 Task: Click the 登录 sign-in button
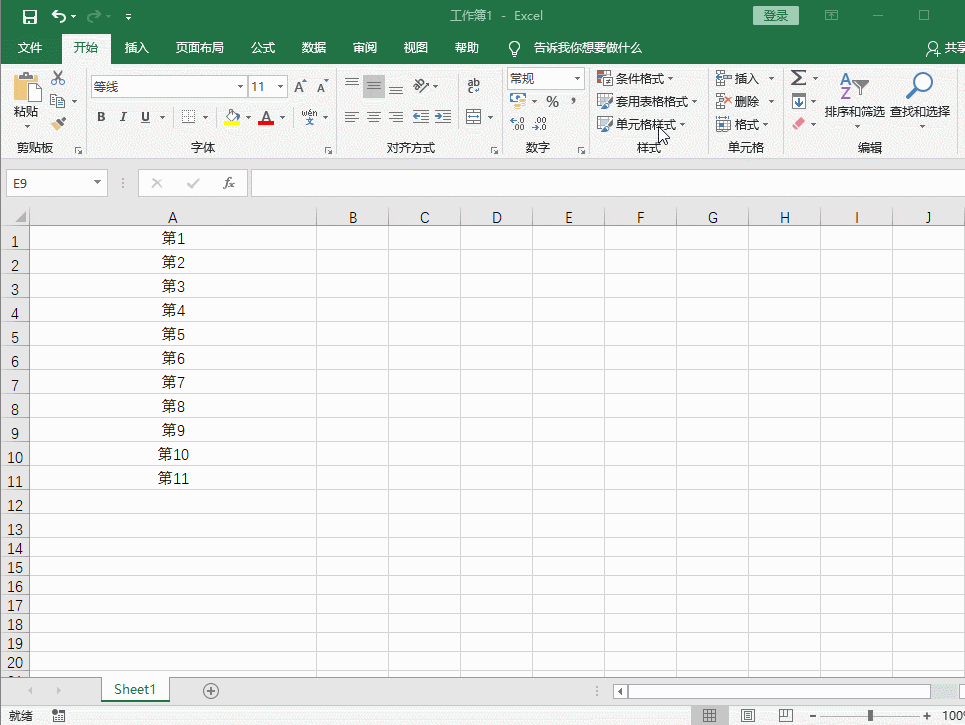(775, 16)
